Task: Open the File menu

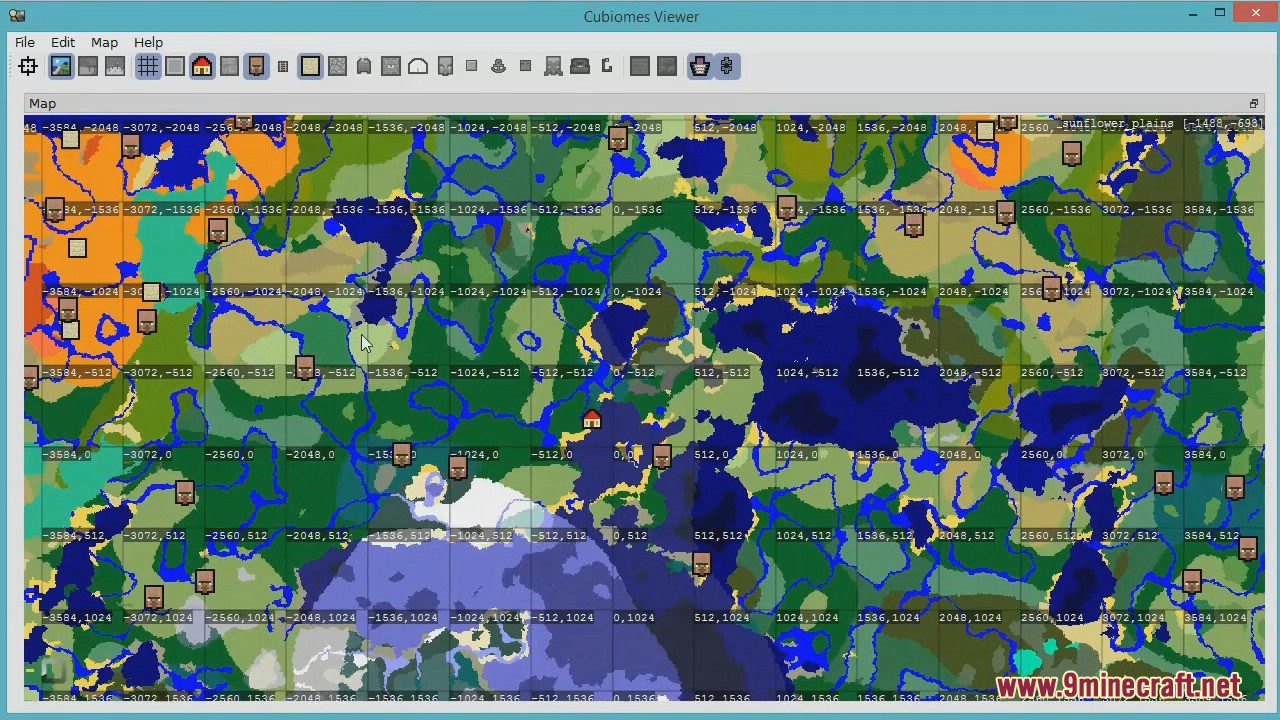Action: [x=25, y=42]
